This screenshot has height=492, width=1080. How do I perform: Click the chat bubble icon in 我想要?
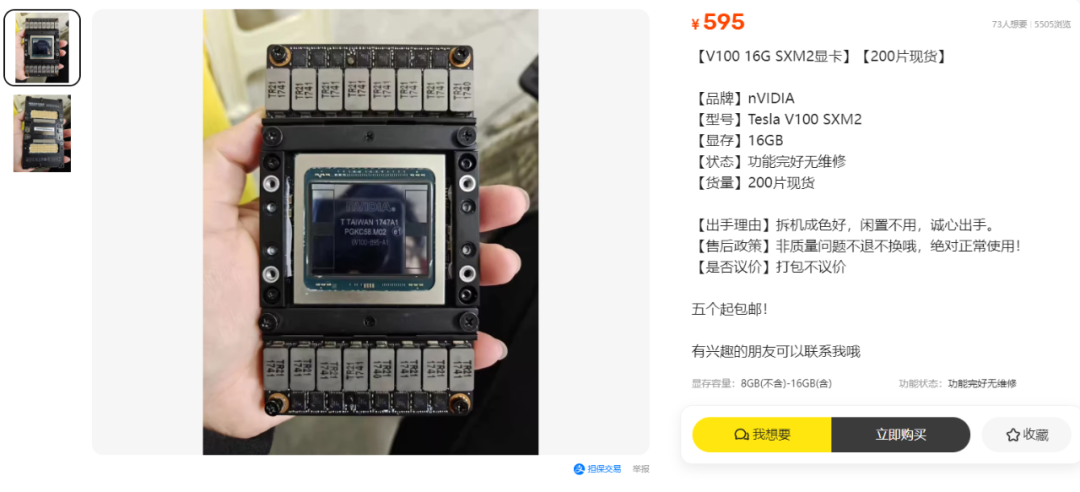coord(741,435)
